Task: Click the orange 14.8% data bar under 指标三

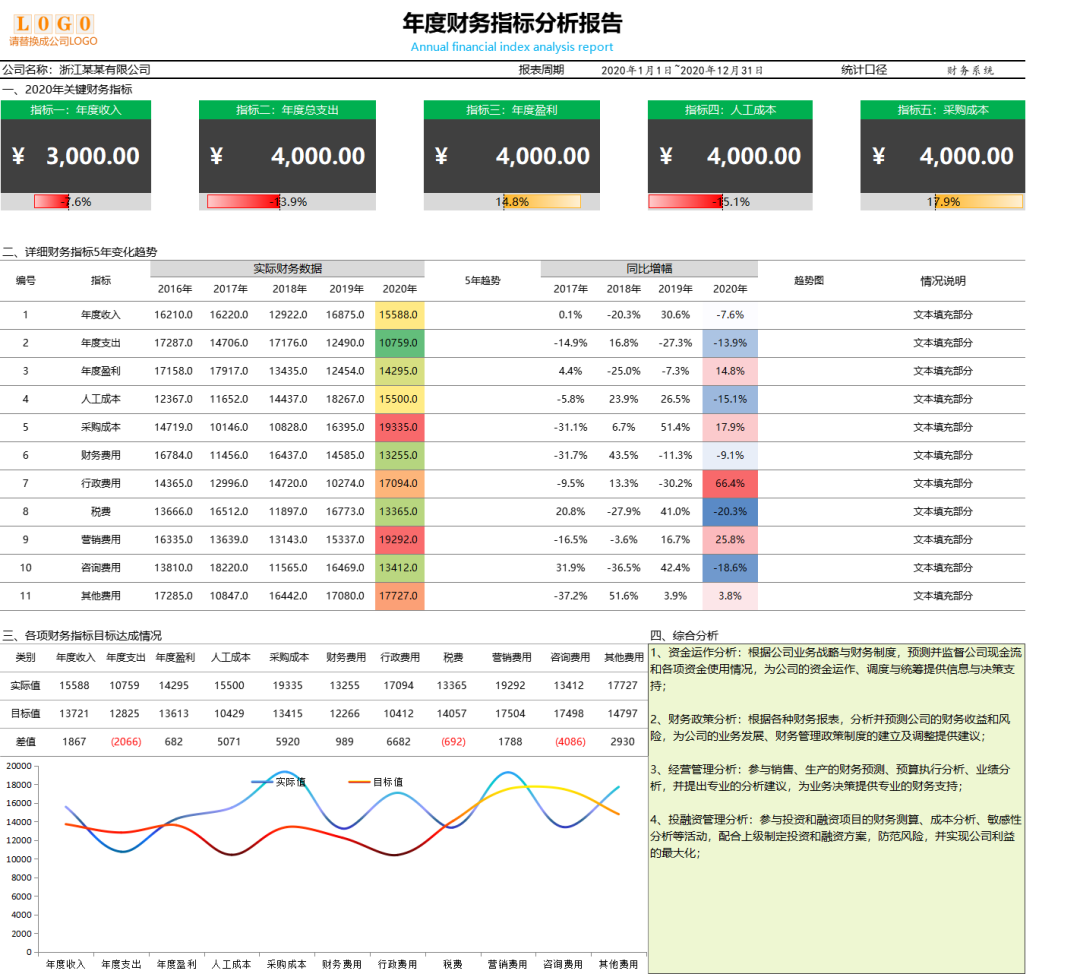Action: pos(542,202)
